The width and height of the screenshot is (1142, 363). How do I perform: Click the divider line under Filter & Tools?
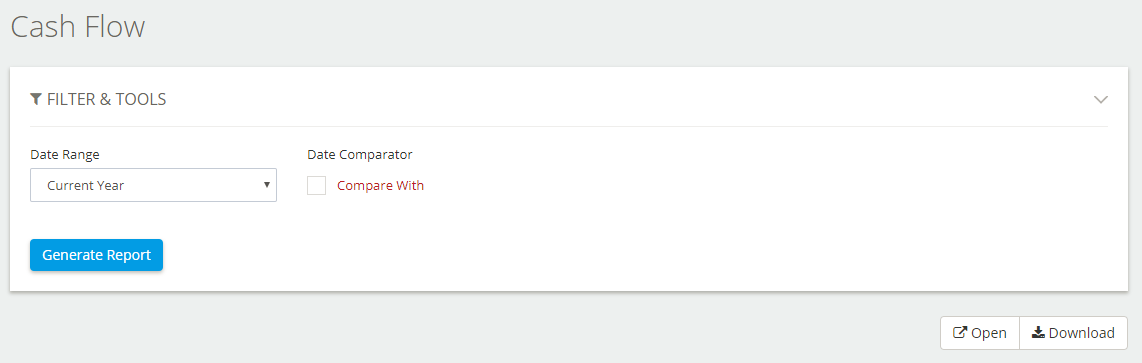[569, 126]
